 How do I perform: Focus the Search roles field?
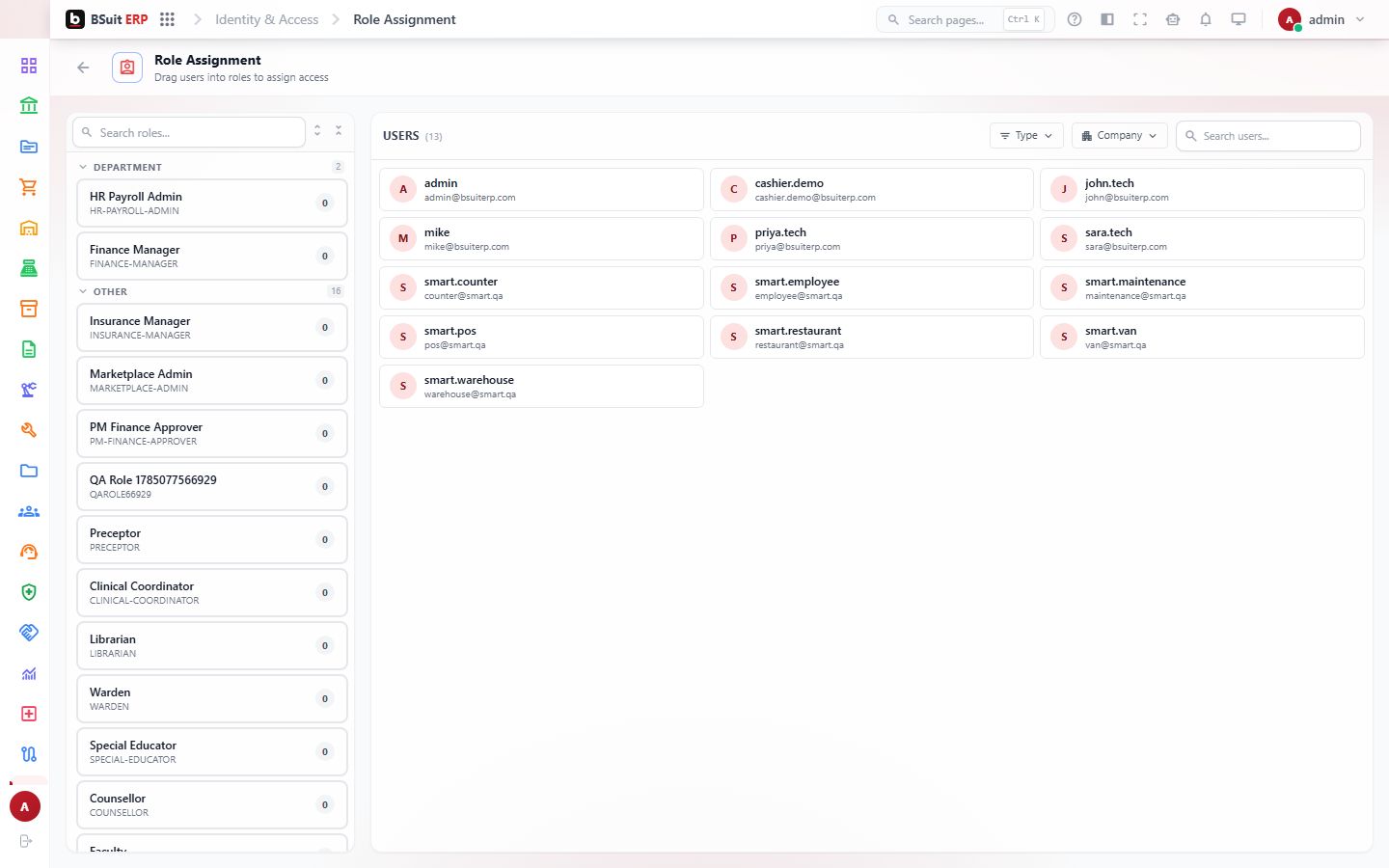pos(189,132)
